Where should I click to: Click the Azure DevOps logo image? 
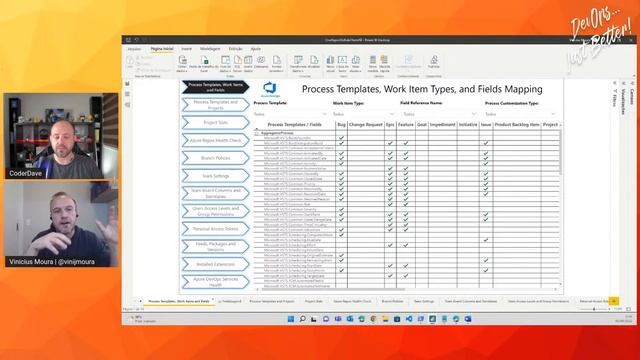point(270,89)
